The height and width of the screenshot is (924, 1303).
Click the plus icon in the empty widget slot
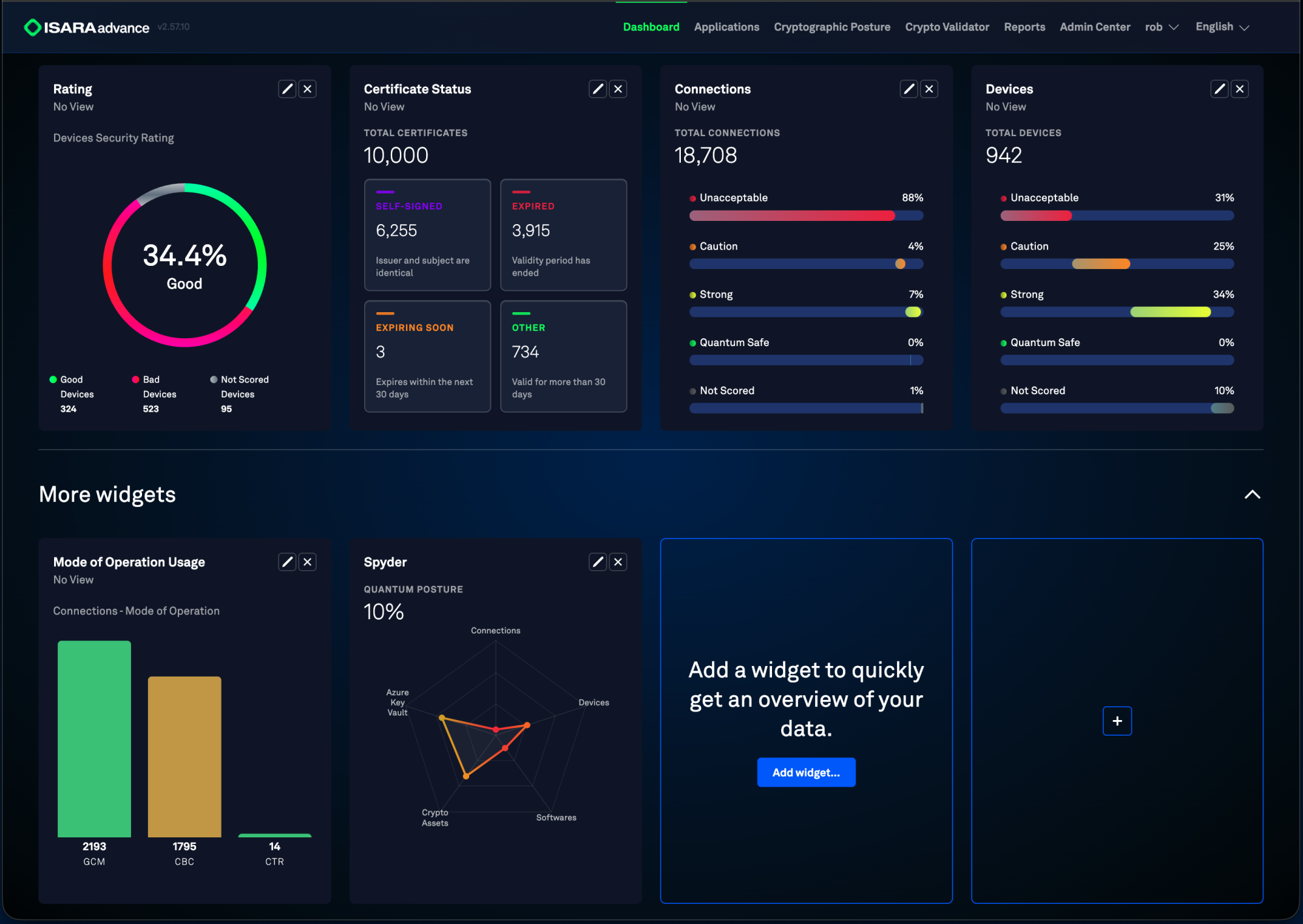1117,721
